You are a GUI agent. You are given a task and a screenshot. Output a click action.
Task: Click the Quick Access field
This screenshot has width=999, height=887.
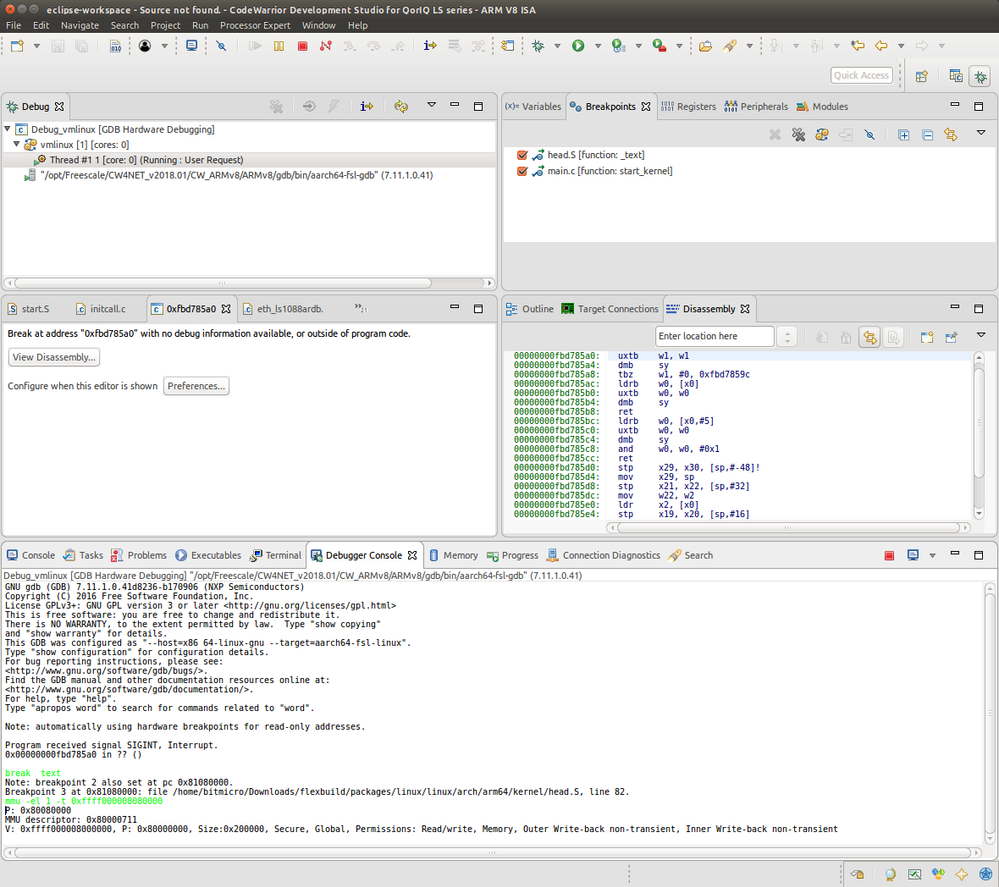tap(861, 75)
